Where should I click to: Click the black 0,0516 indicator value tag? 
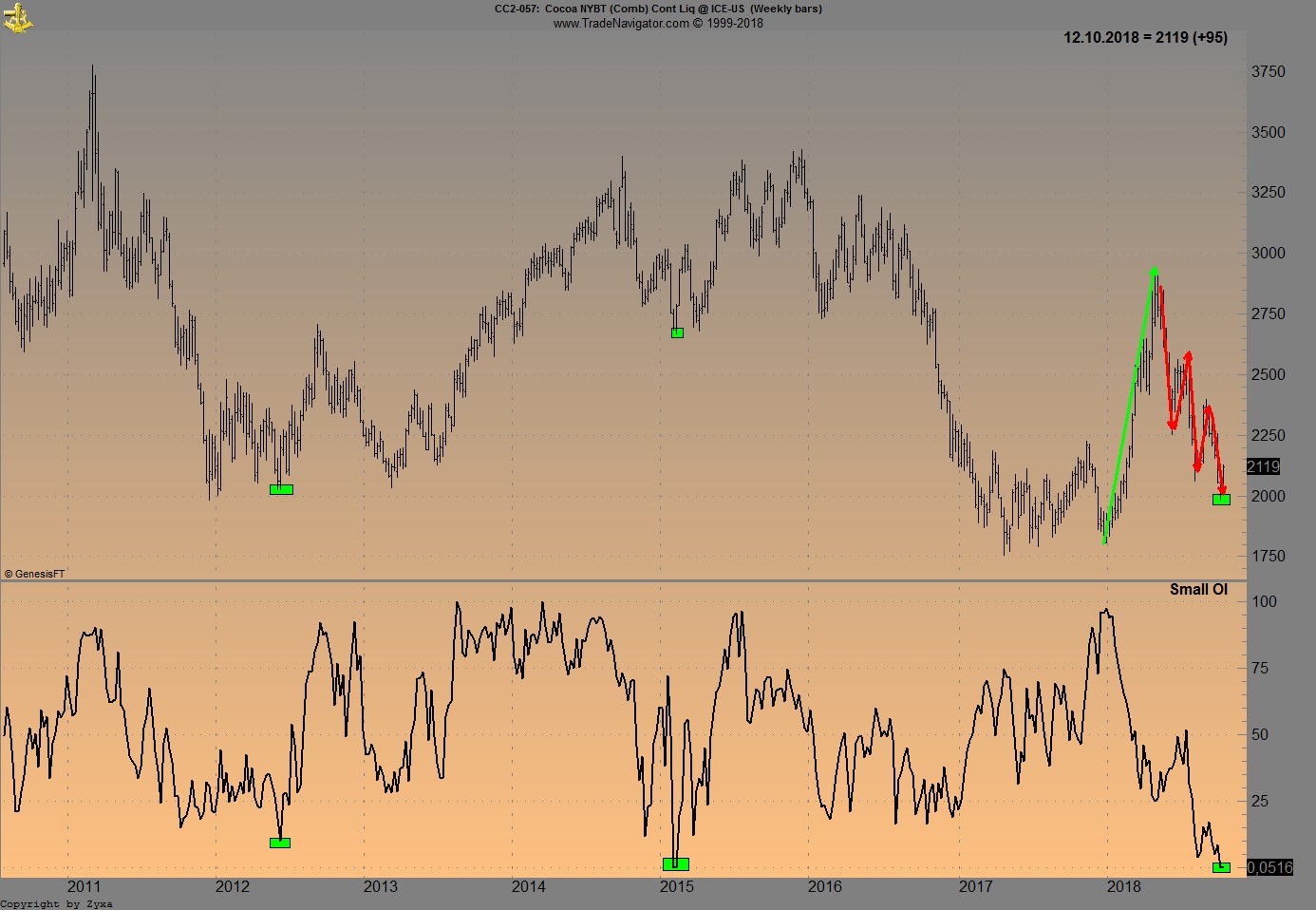(x=1270, y=867)
